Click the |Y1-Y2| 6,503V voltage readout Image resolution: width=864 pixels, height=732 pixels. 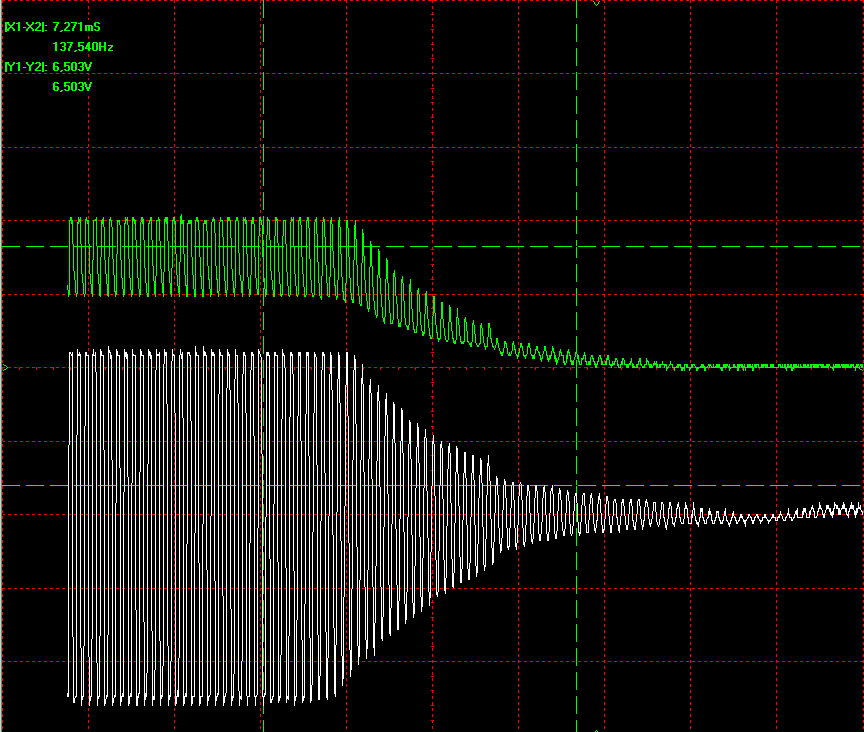48,67
